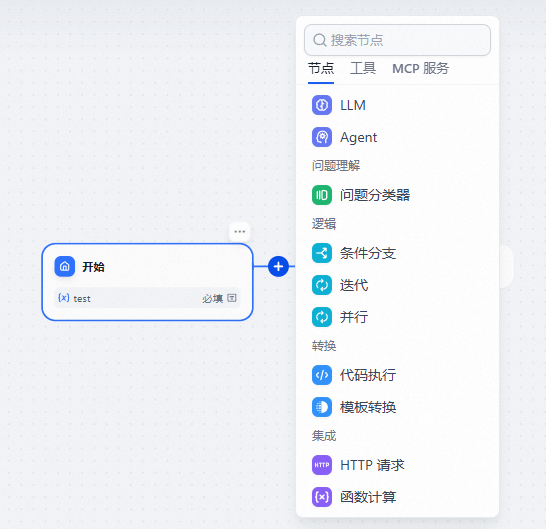Open the MCP 服务 tab
This screenshot has height=529, width=546.
tap(421, 68)
